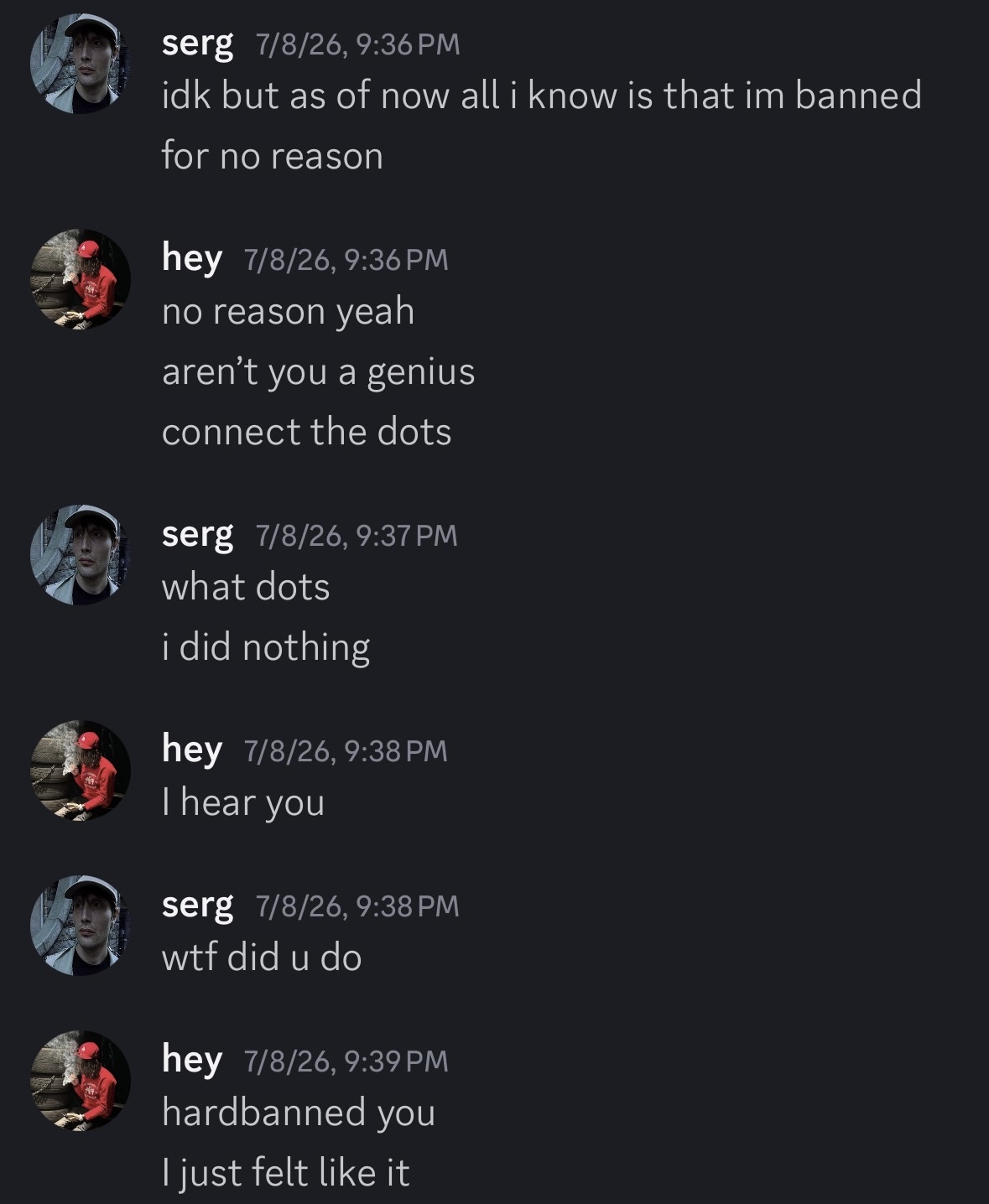
Task: Open serg's avatar beside 'wtf did u do'
Action: (80, 926)
